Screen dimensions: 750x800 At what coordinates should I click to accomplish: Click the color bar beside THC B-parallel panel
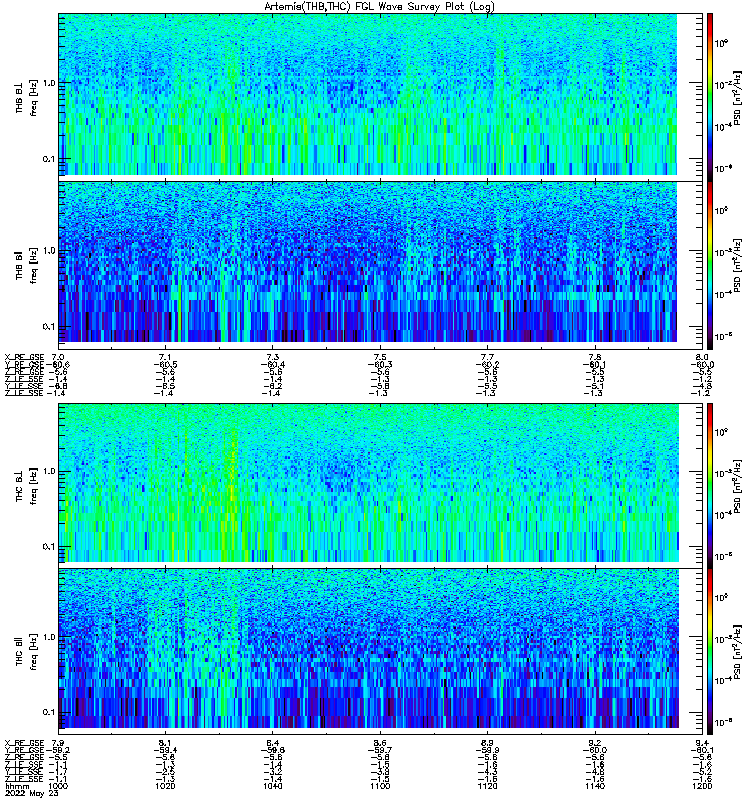710,652
